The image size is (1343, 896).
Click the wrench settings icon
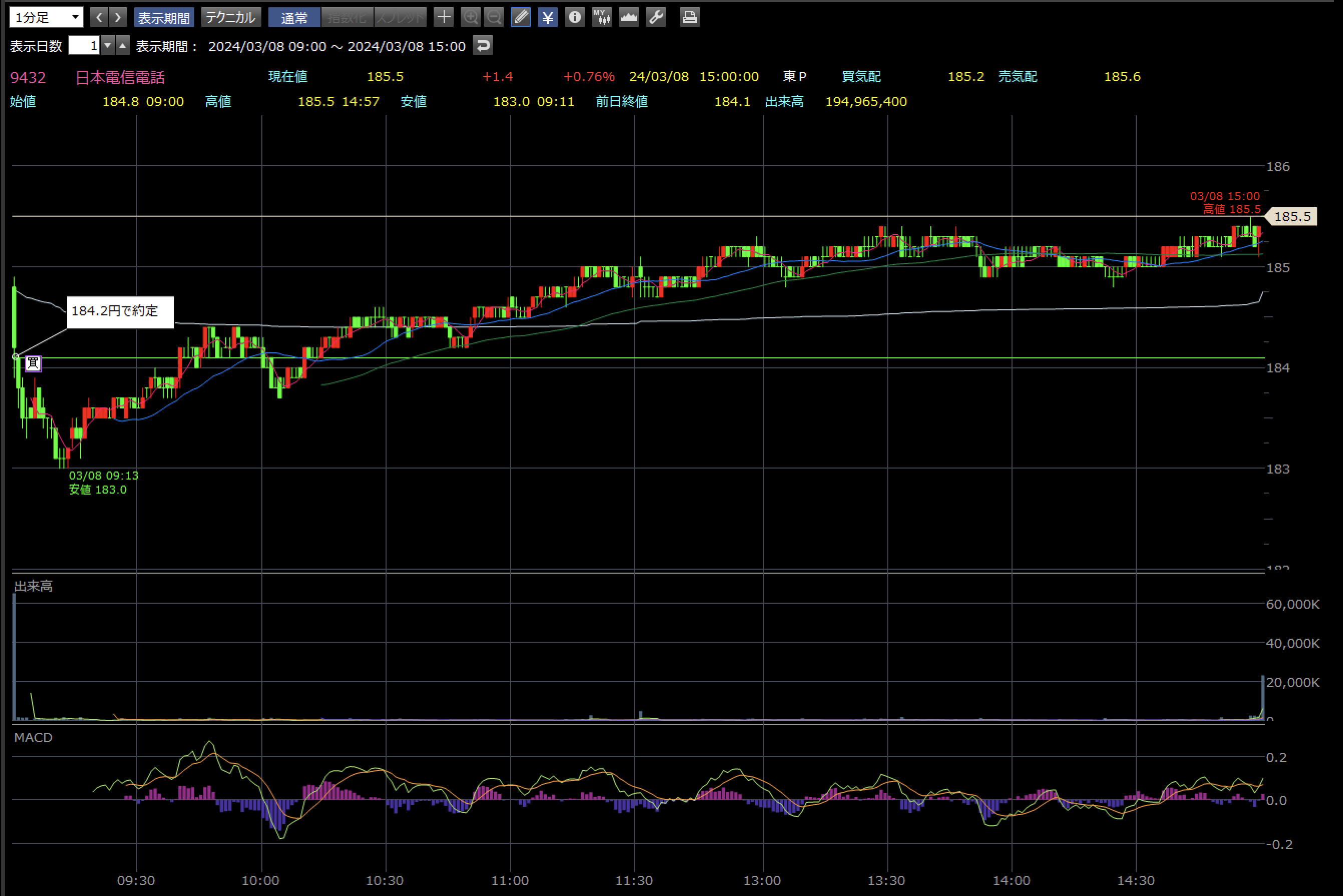655,17
